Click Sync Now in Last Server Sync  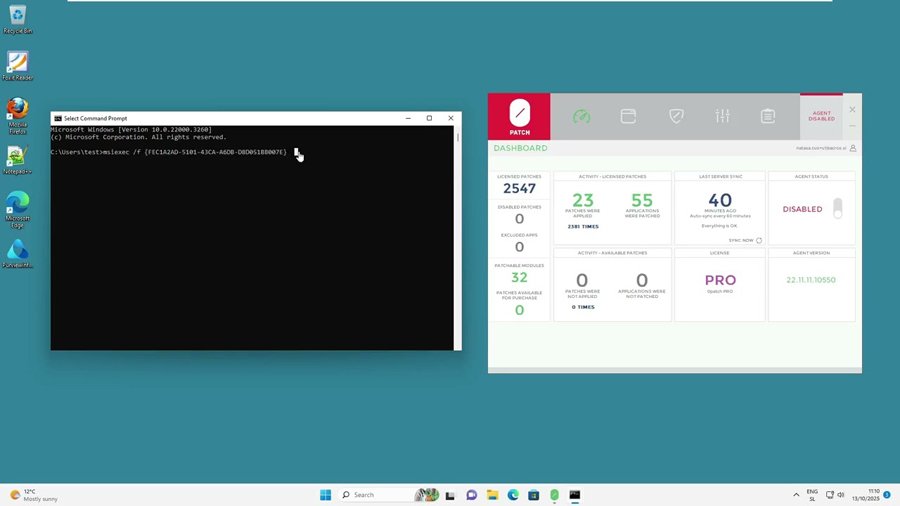tap(740, 240)
